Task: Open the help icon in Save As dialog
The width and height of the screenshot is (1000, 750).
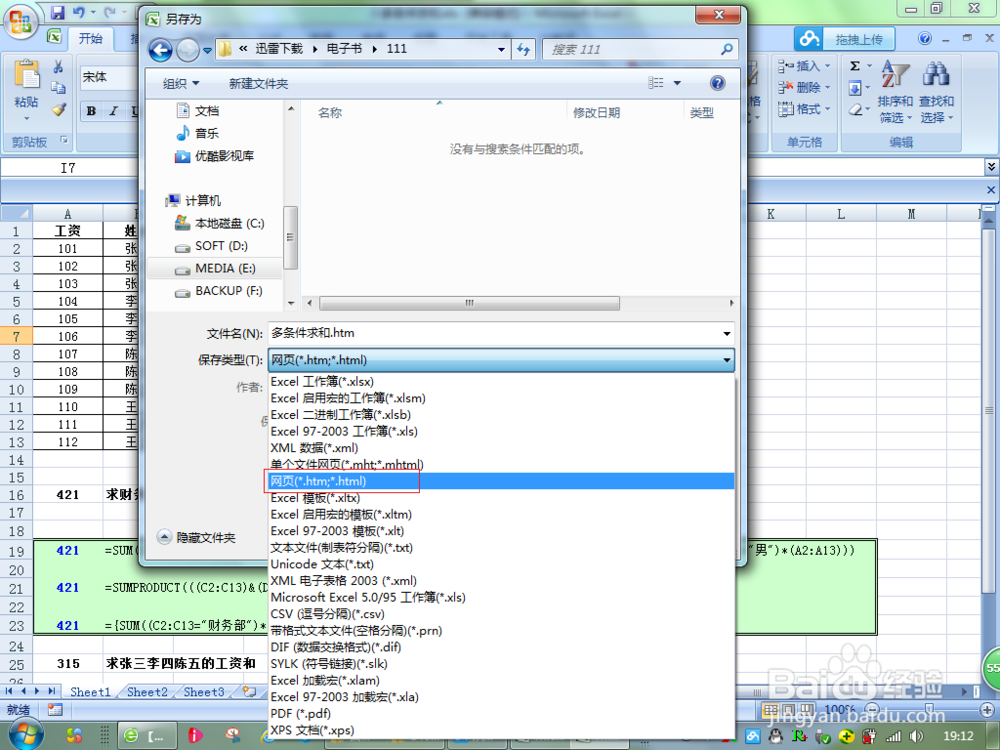Action: 717,83
